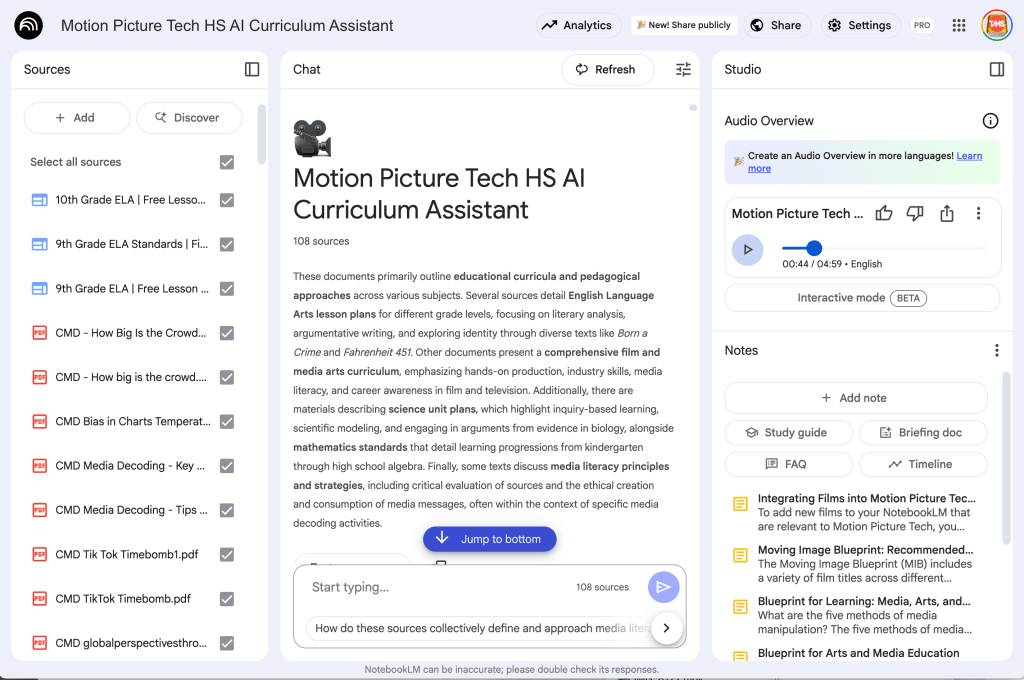Image resolution: width=1024 pixels, height=680 pixels.
Task: Give thumbs up to audio overview
Action: click(x=884, y=213)
